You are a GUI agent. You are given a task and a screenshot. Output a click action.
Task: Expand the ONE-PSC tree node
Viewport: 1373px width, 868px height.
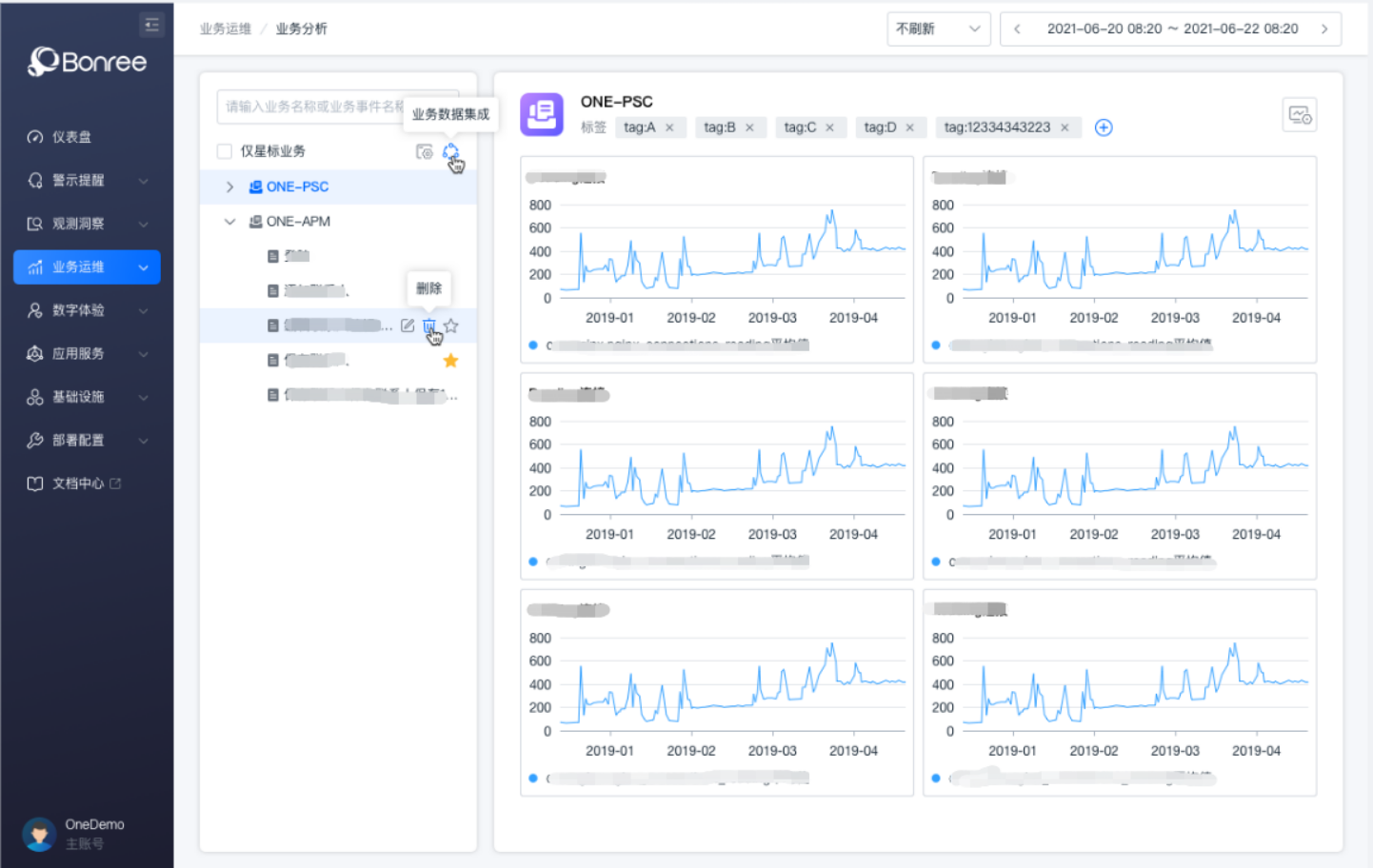(x=229, y=187)
